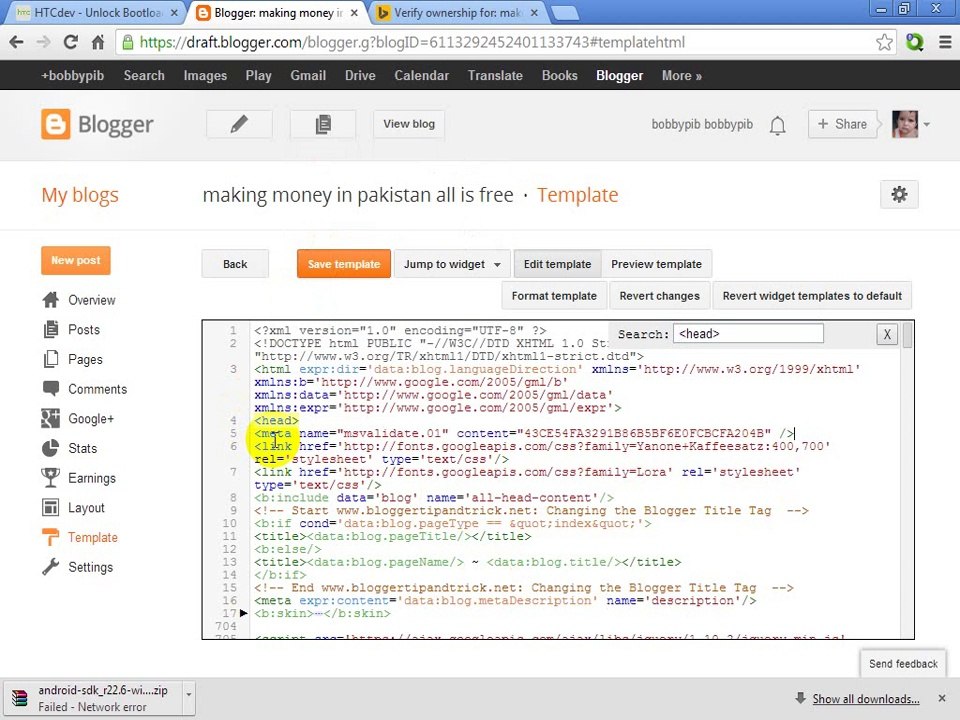This screenshot has width=960, height=720.
Task: Select Template in the sidebar
Action: tap(92, 538)
